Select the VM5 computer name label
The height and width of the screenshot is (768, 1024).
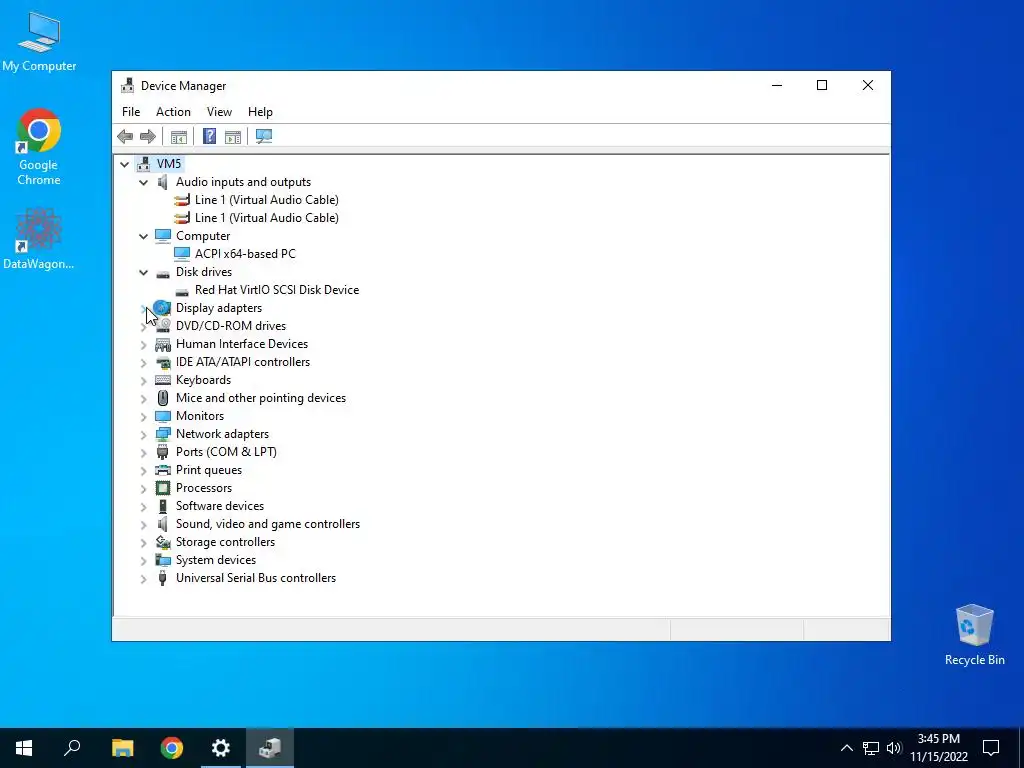click(x=168, y=164)
